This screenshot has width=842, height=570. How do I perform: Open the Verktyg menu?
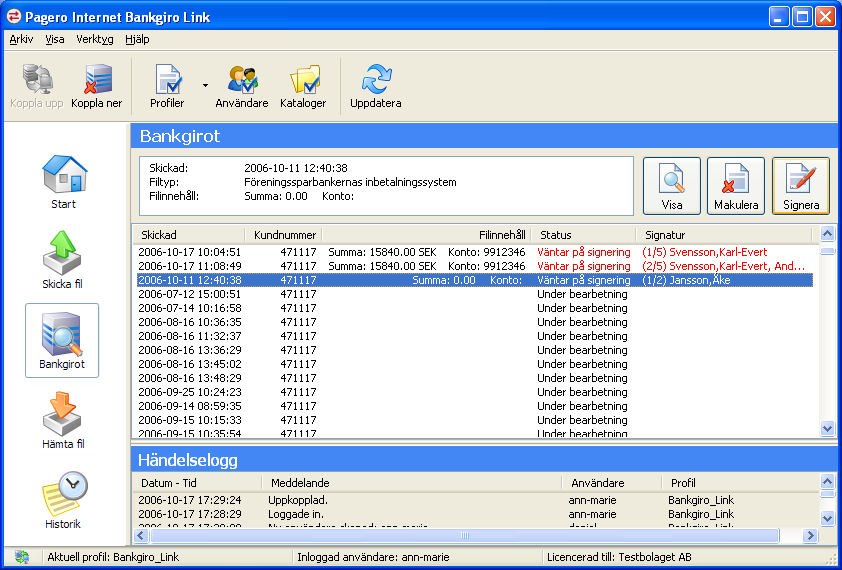coord(95,39)
